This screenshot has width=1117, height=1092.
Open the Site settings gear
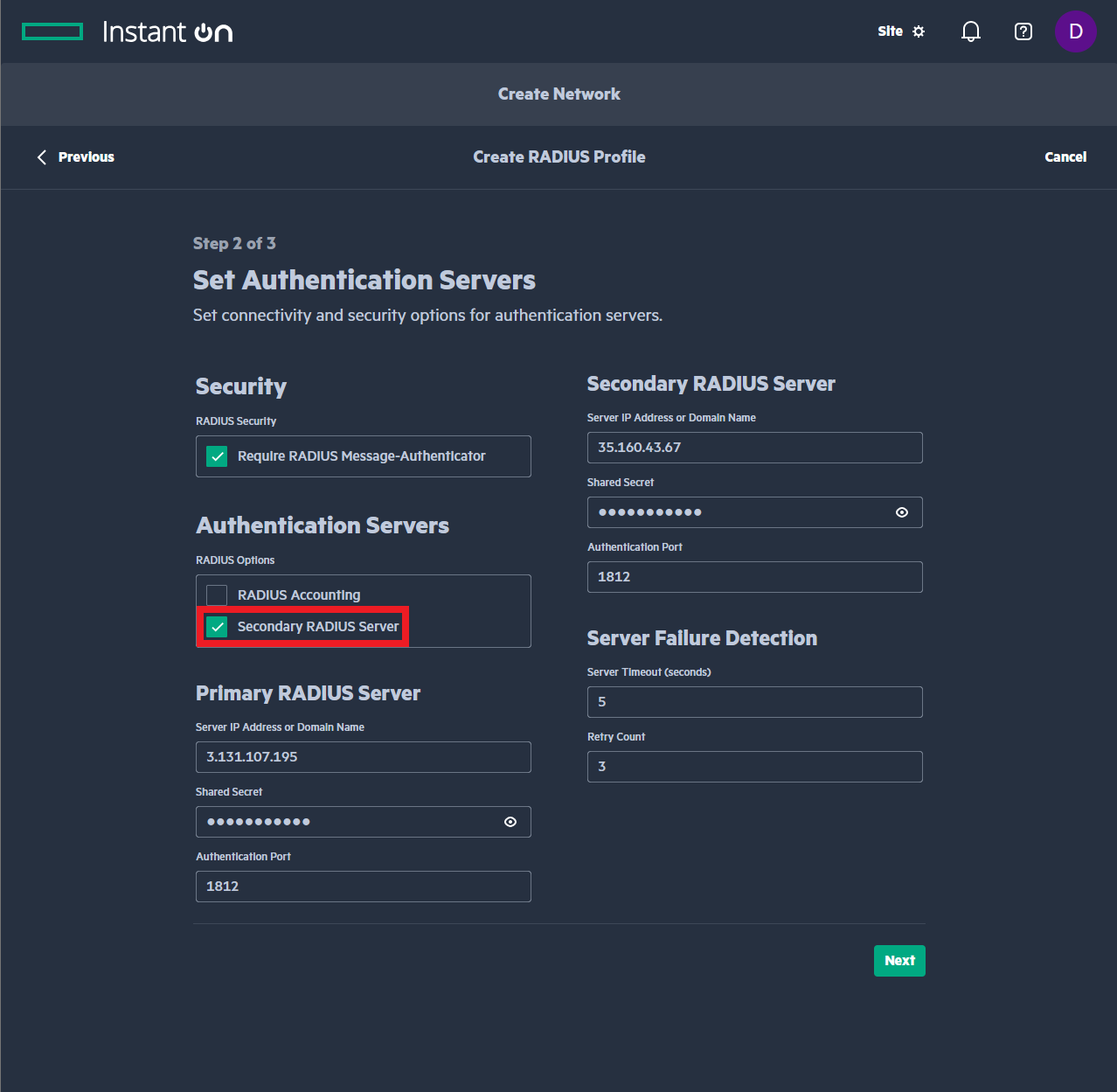[919, 31]
